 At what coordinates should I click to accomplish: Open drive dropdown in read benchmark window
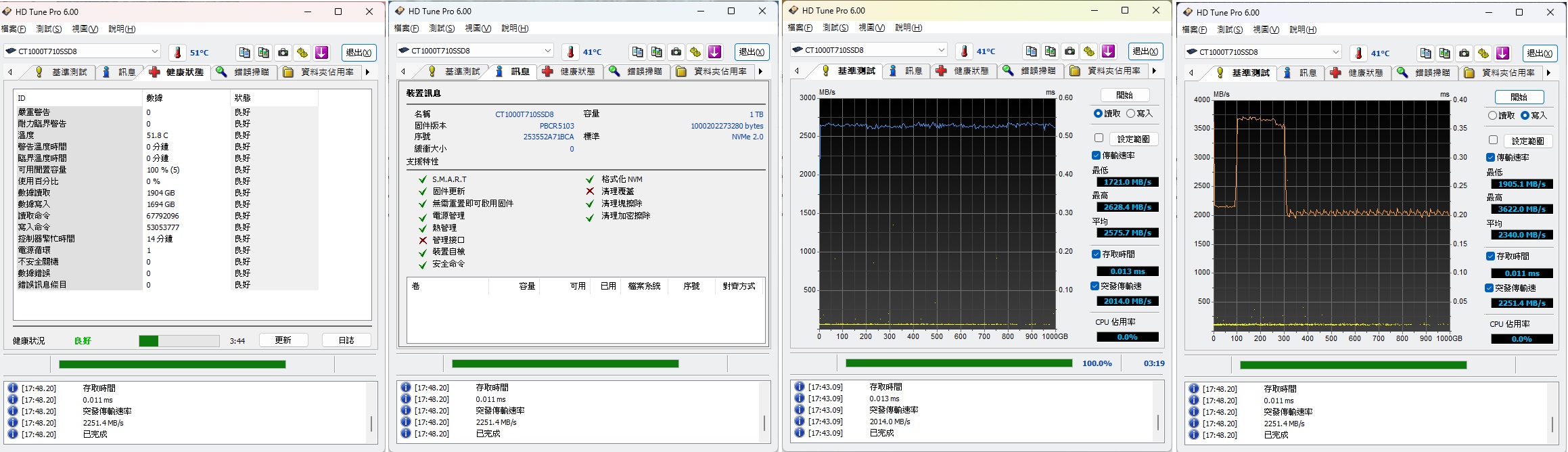[869, 50]
